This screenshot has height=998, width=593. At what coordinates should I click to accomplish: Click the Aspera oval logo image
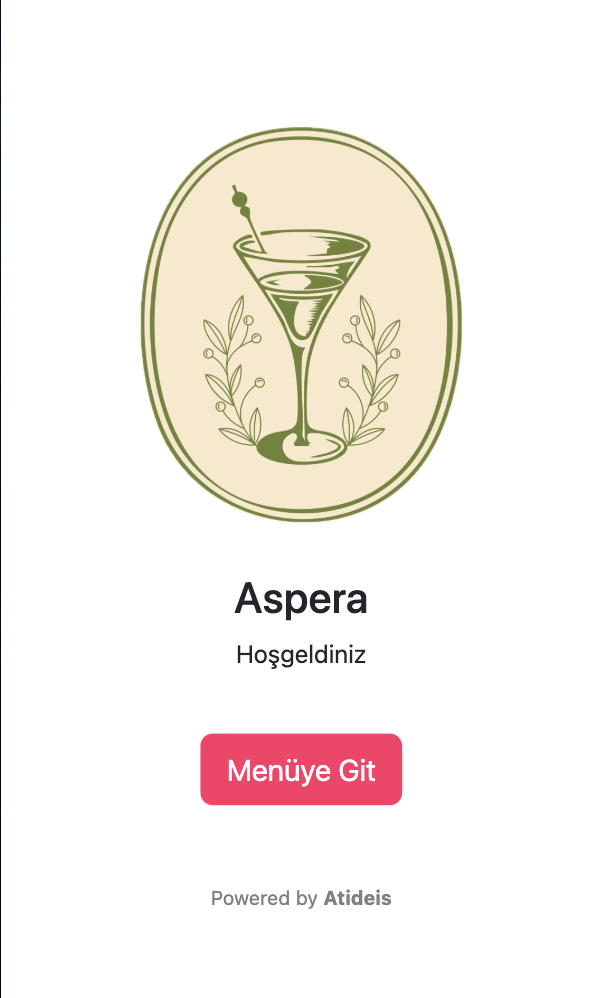[301, 324]
